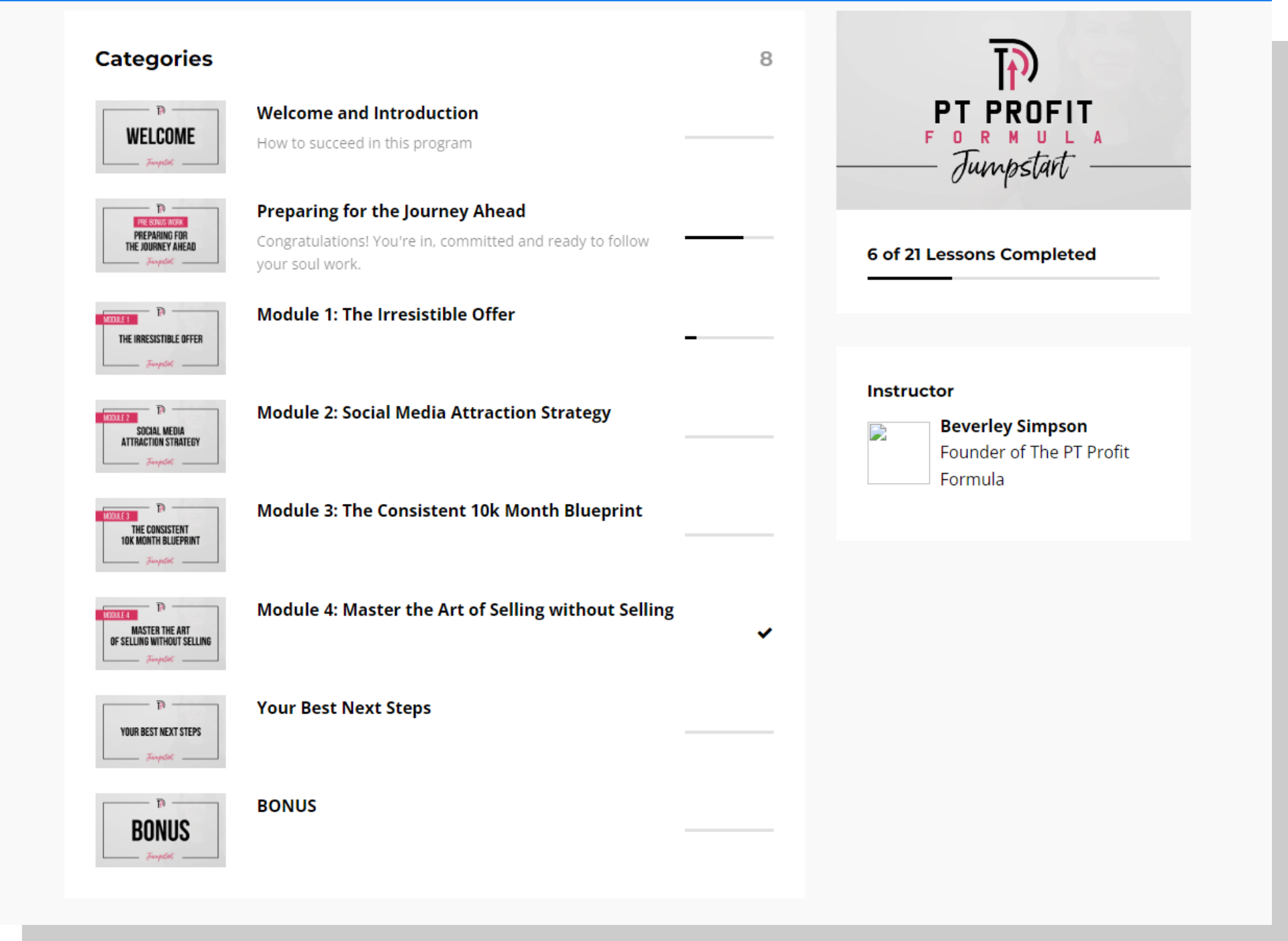Open the Your Best Next Steps thumbnail
The height and width of the screenshot is (941, 1288).
coord(160,732)
